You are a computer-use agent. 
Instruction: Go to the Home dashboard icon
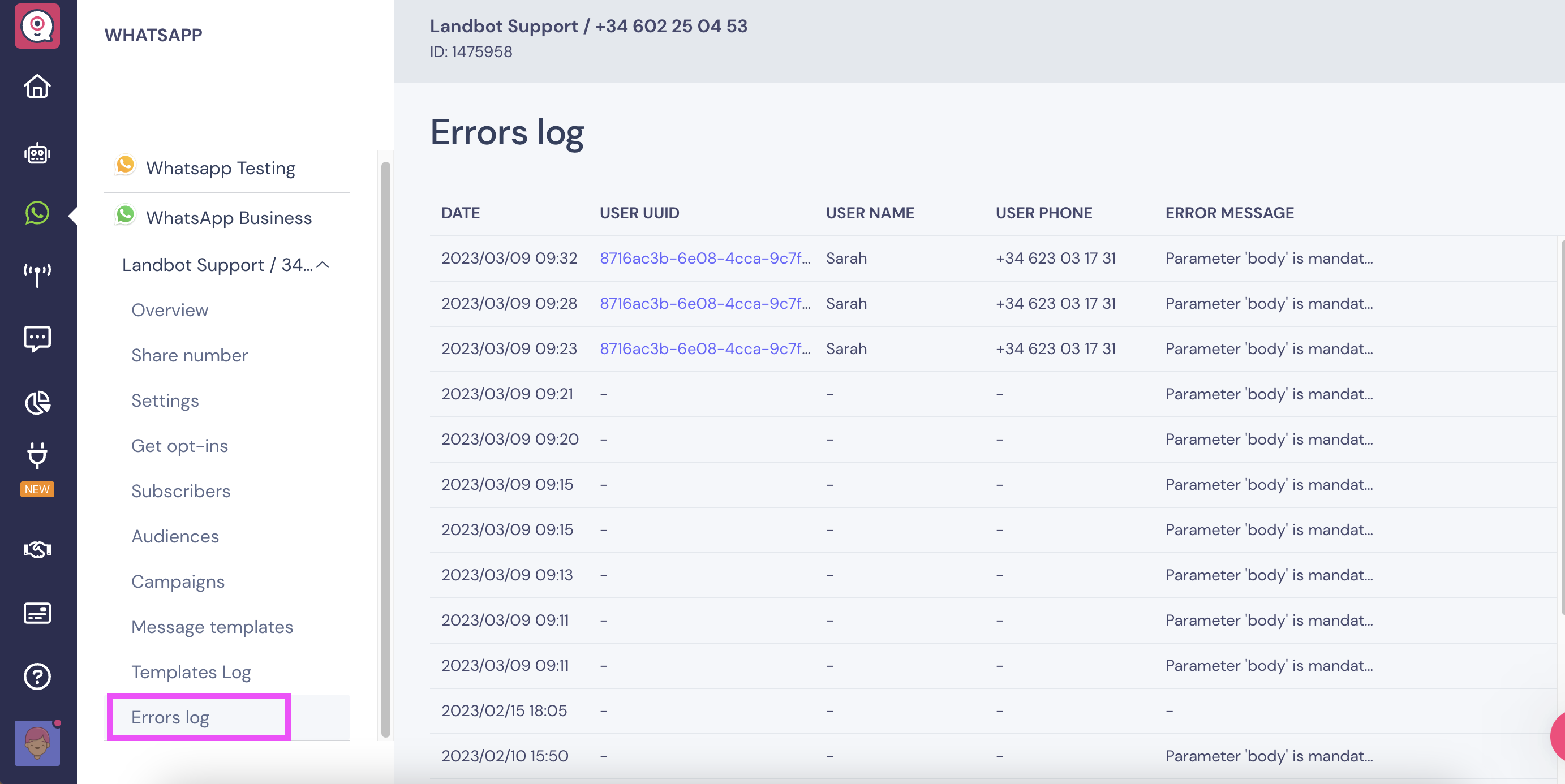pos(37,86)
